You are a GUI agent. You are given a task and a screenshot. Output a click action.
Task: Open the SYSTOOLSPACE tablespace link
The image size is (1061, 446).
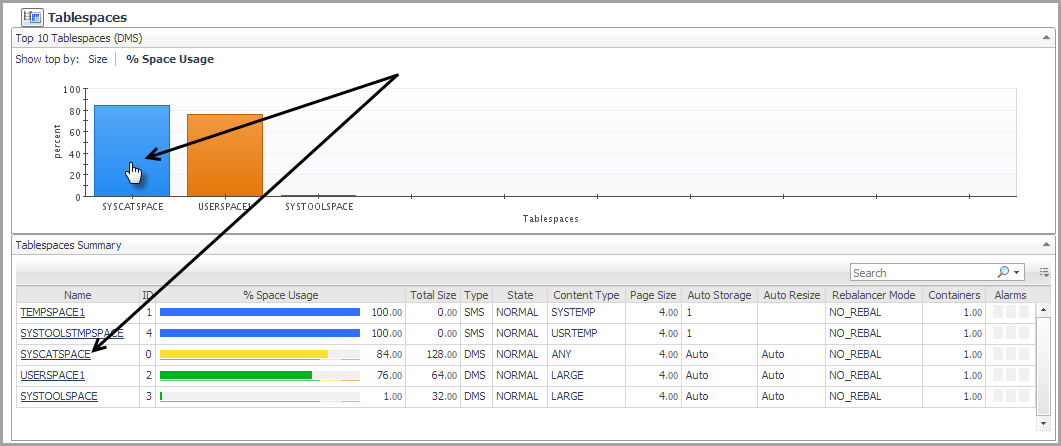(59, 397)
